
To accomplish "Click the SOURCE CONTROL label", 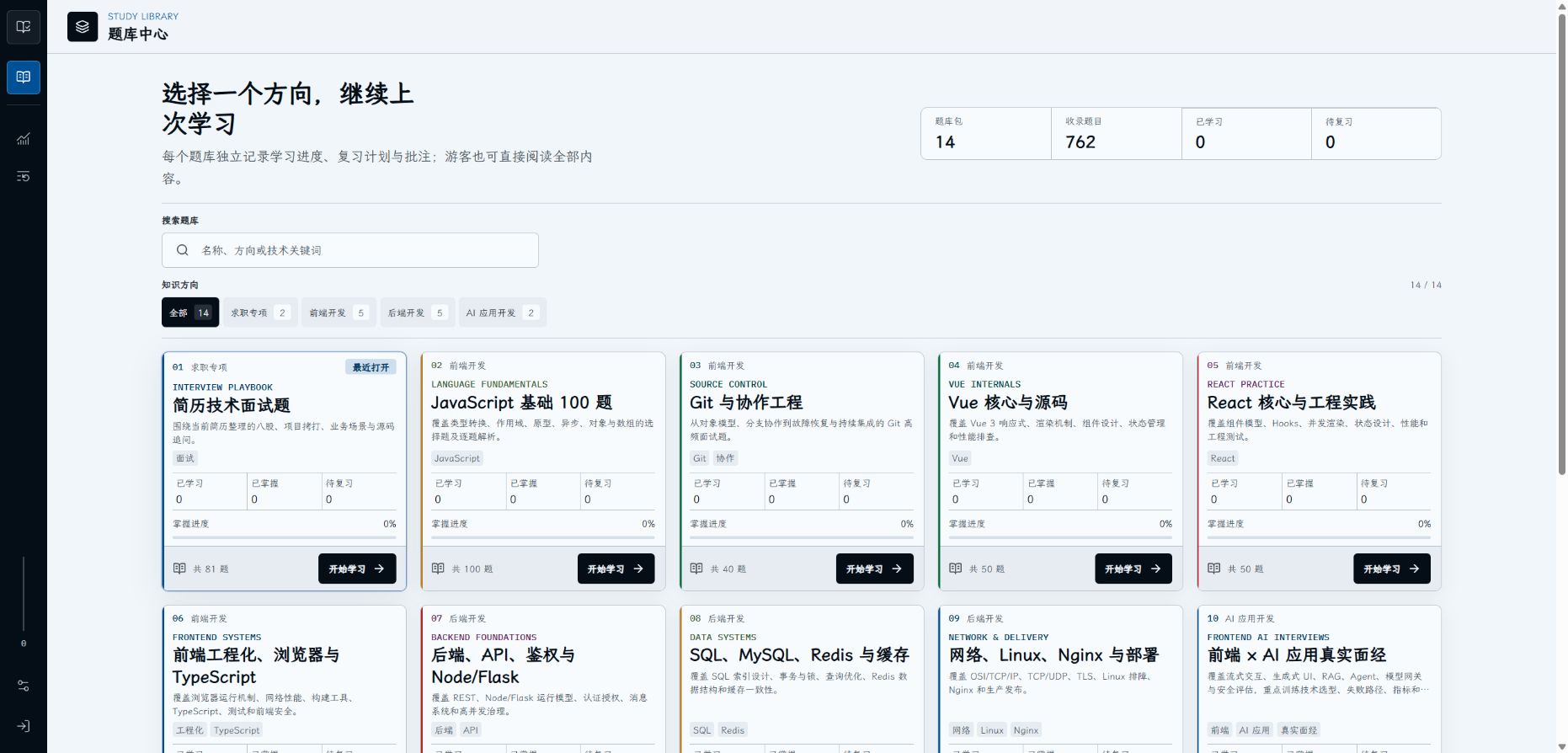I will 728,384.
